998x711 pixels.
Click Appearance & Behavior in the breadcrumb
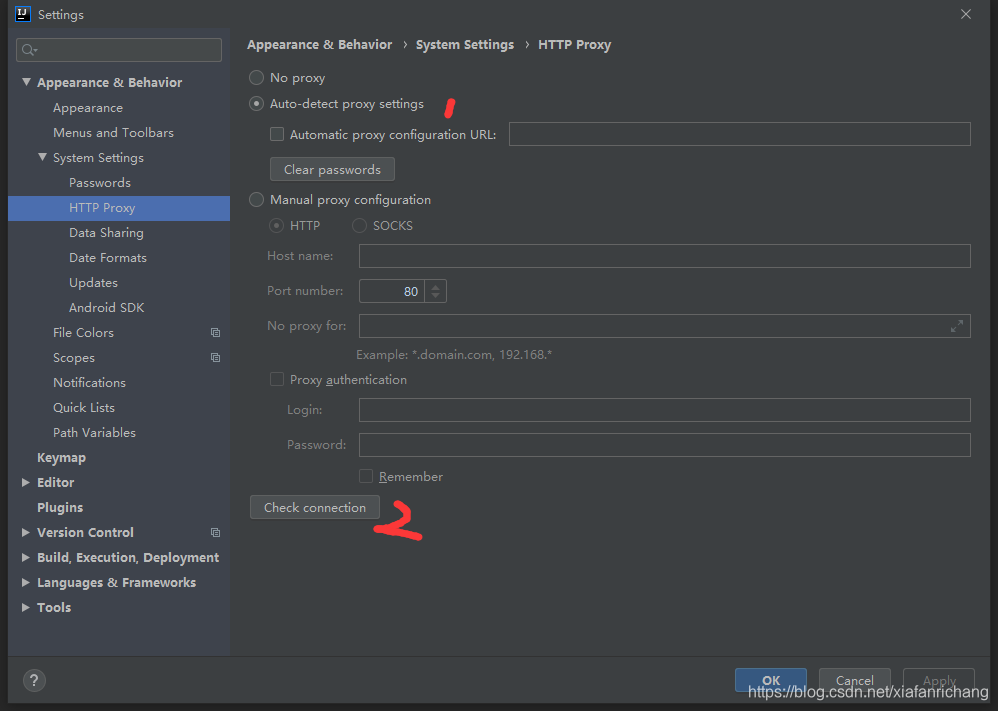tap(320, 45)
